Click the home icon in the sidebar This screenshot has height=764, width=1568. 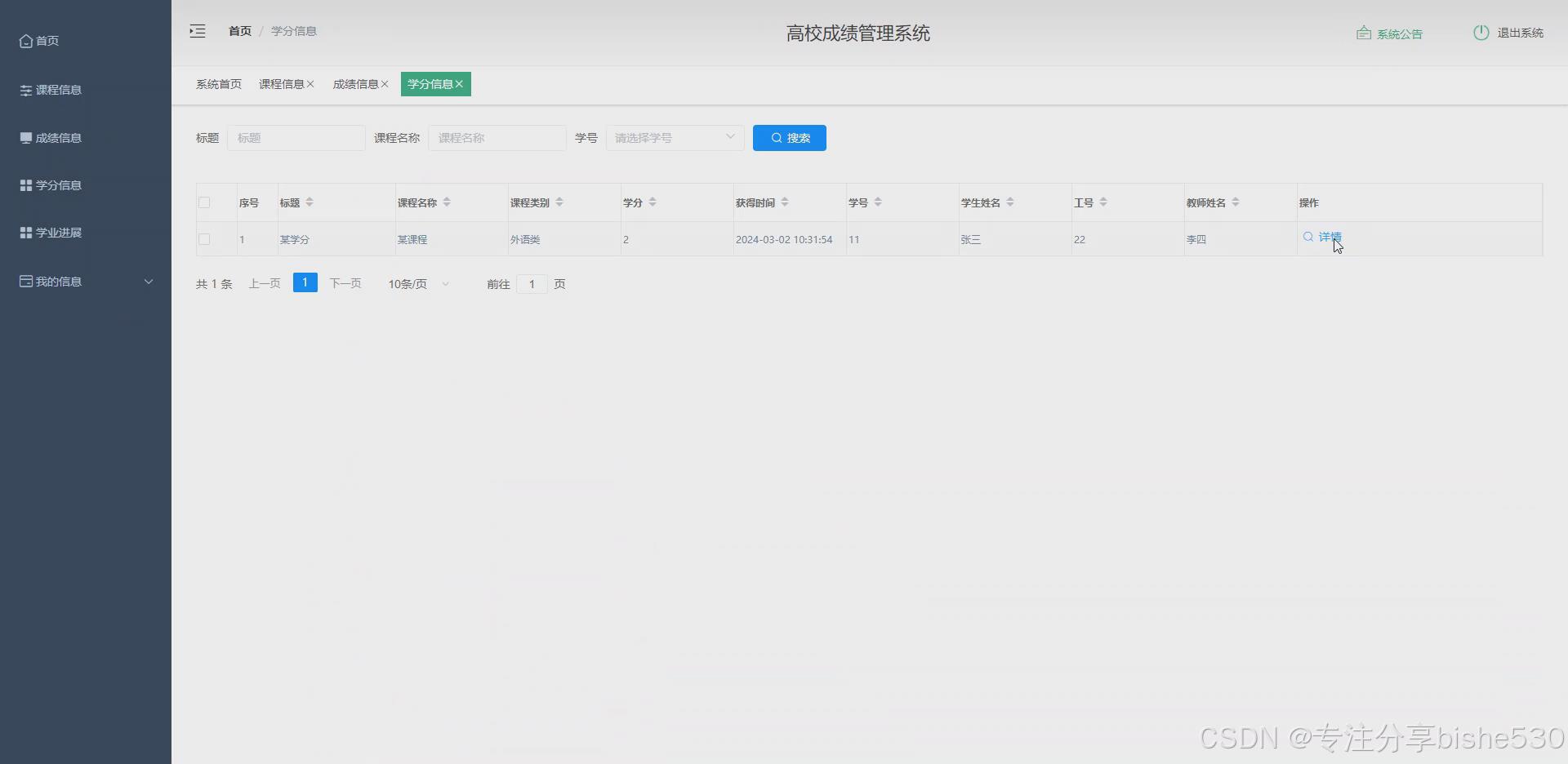[26, 41]
